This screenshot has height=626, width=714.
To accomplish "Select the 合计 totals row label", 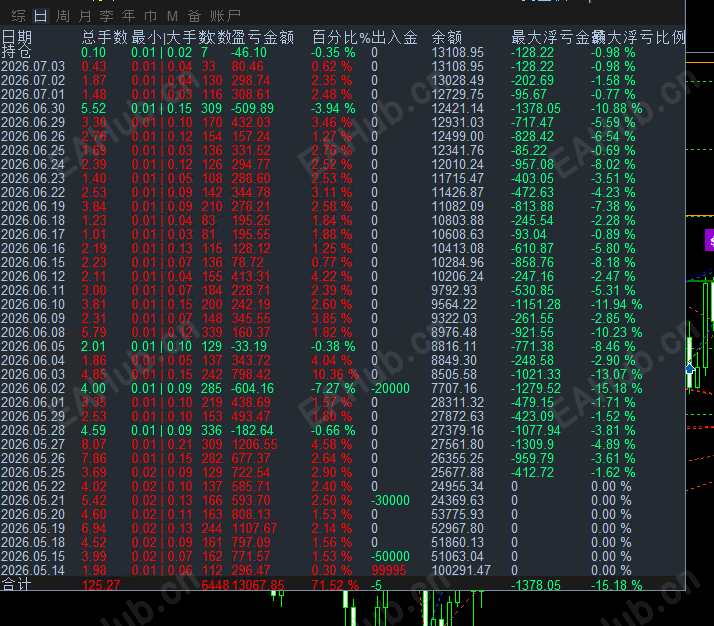I will pyautogui.click(x=16, y=584).
